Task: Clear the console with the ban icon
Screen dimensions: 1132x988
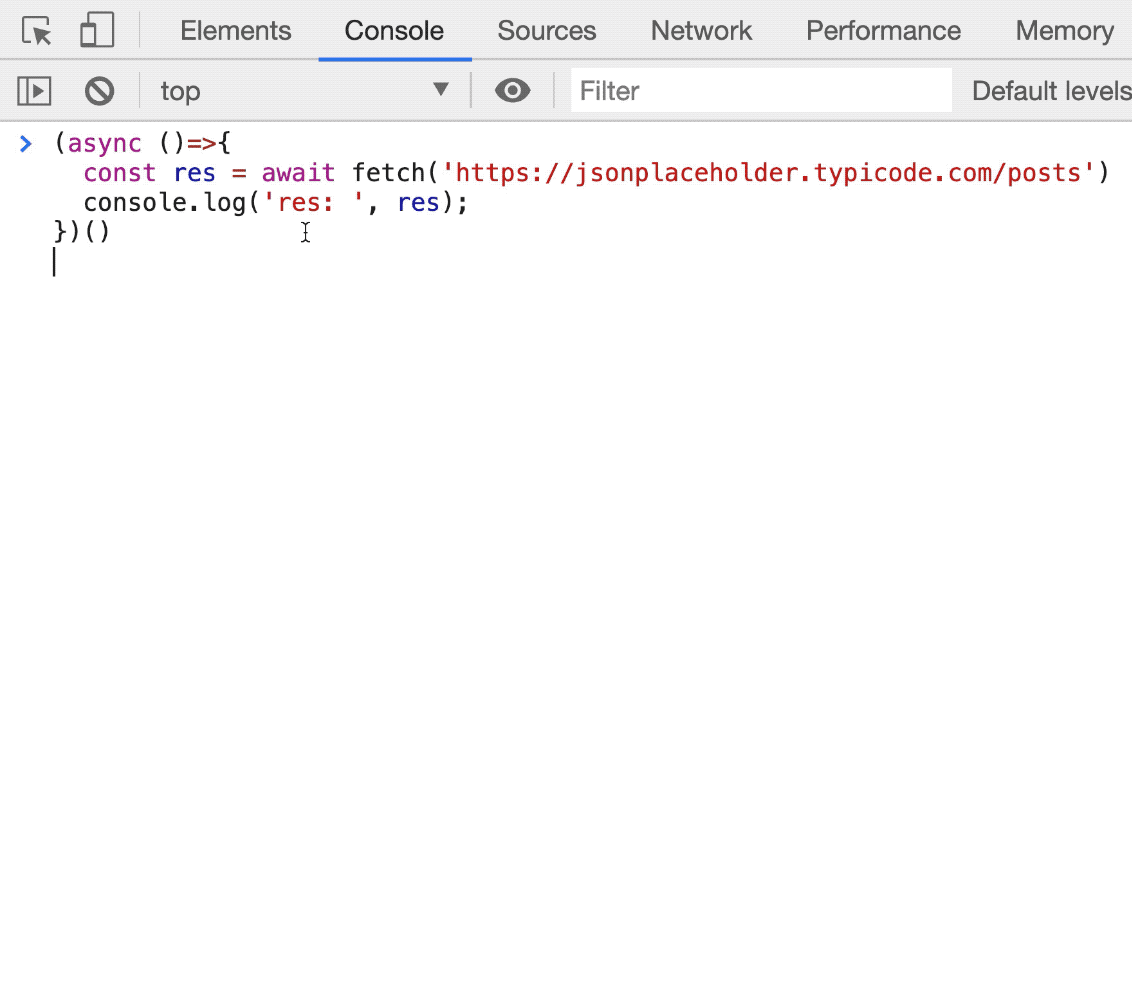Action: tap(99, 91)
